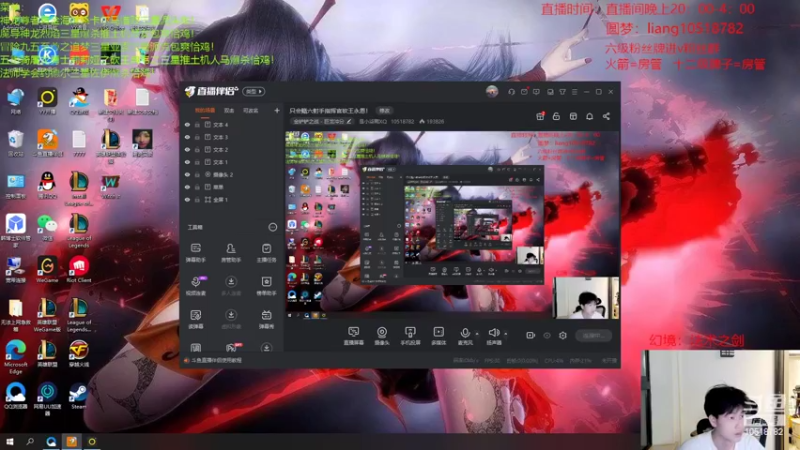Click the webcam preview in the canvas

point(586,298)
